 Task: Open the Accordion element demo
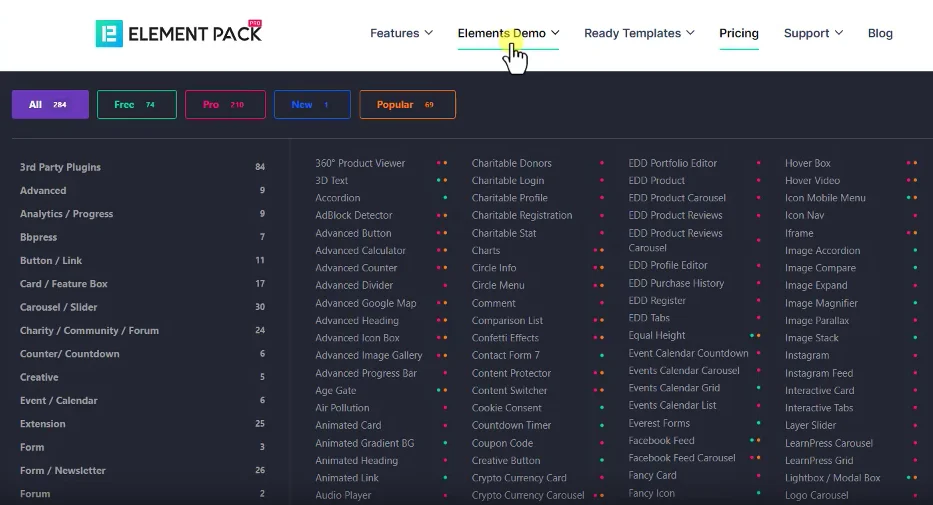point(337,197)
